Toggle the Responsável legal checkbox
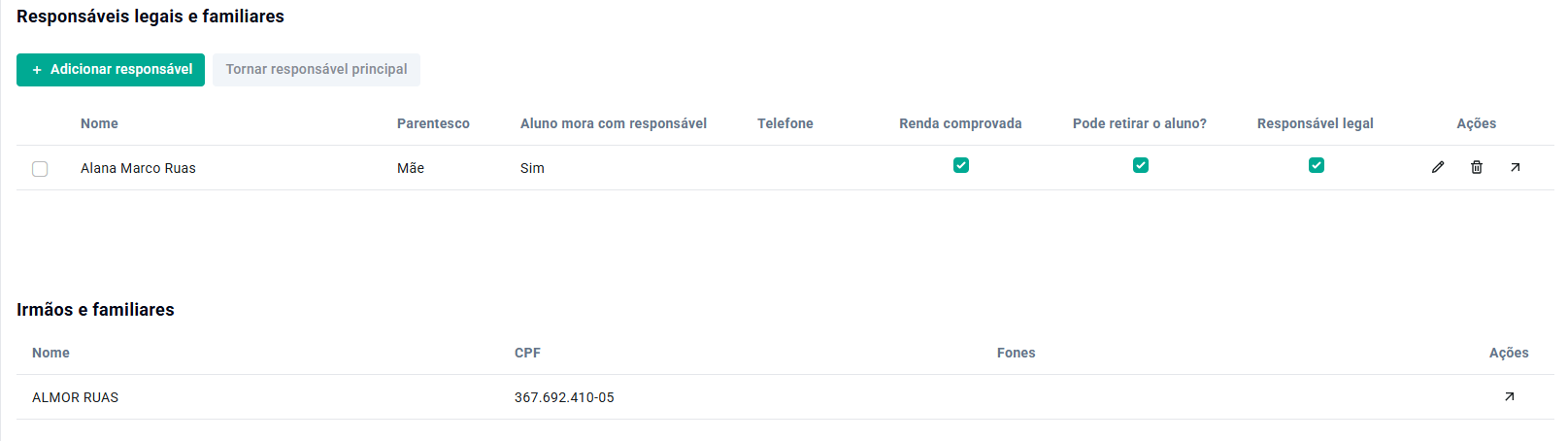 1317,165
